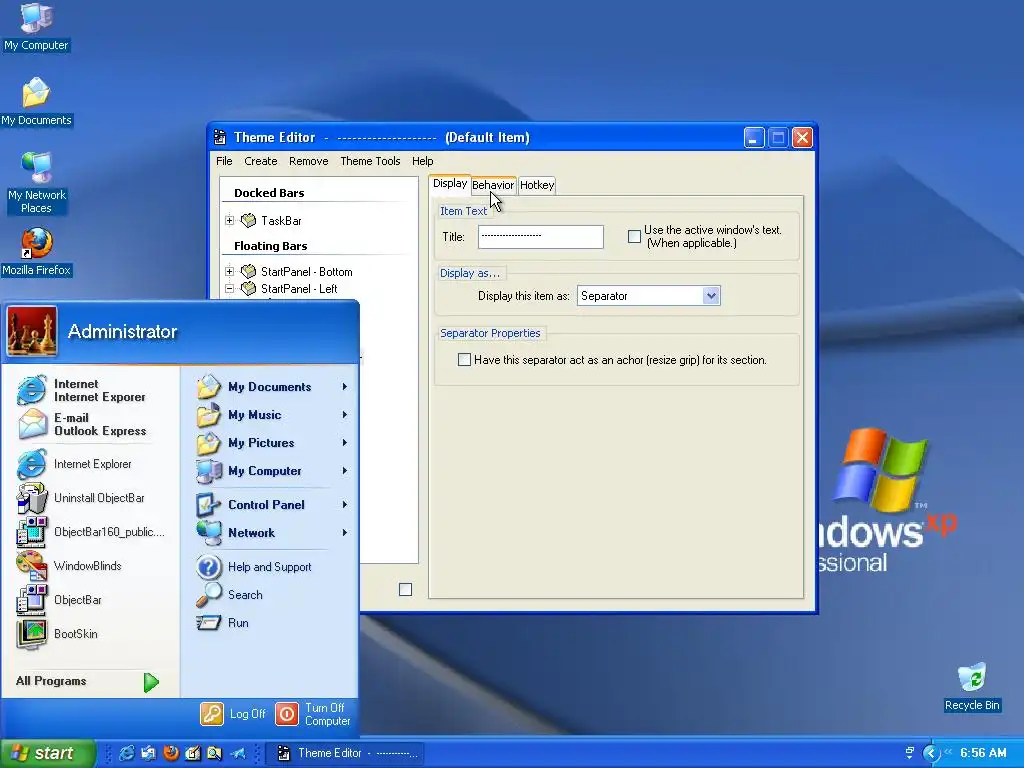
Task: Expand My Documents submenu in Start menu
Action: (345, 387)
